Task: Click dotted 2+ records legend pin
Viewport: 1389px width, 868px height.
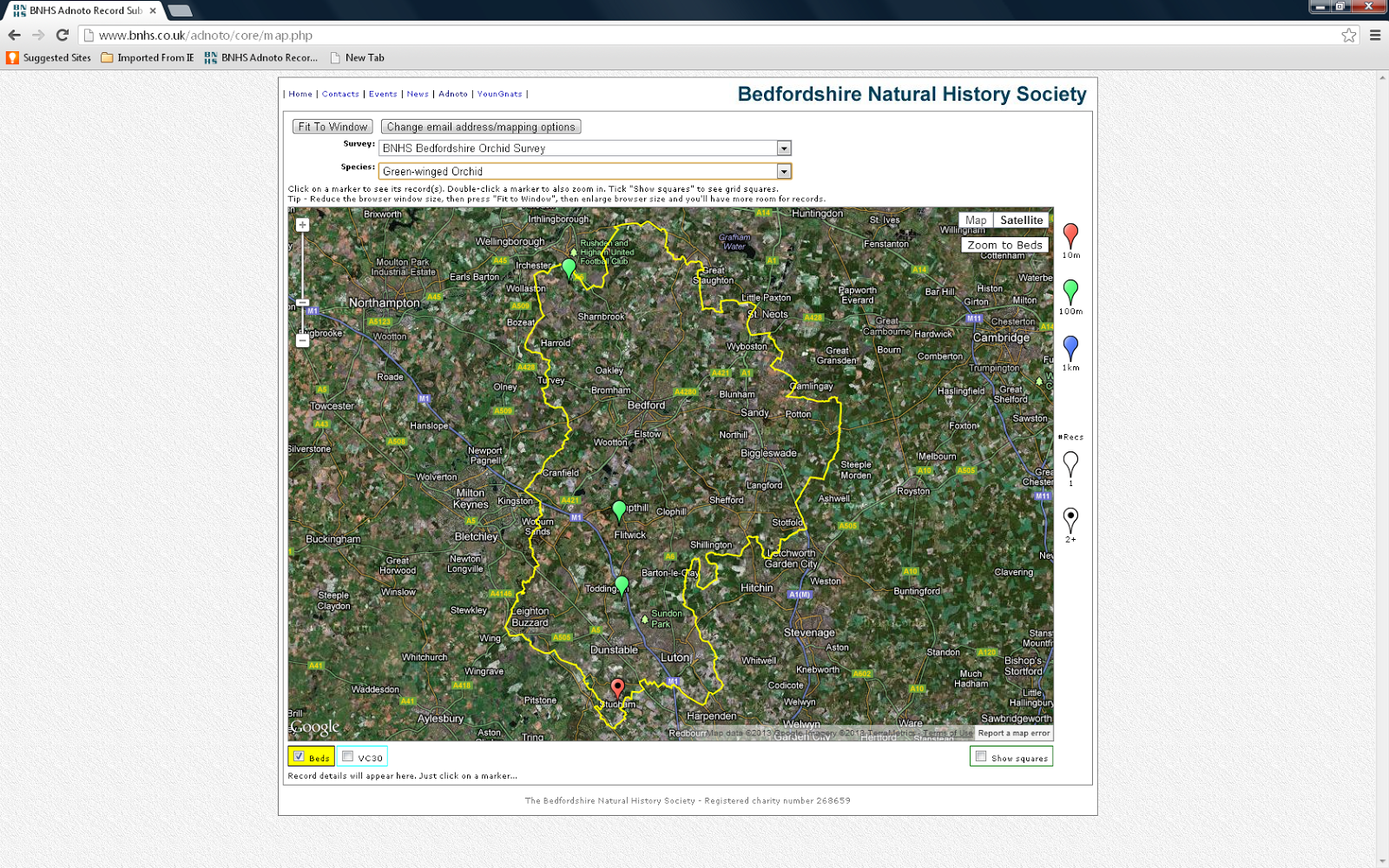Action: click(1070, 520)
